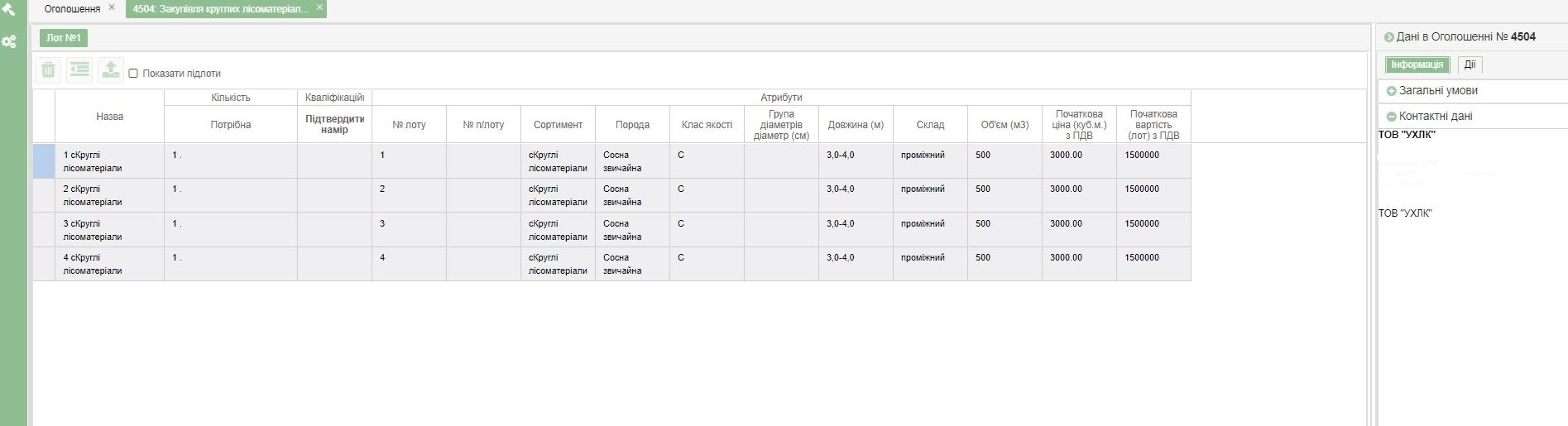Image resolution: width=1568 pixels, height=426 pixels.
Task: Click the Початкова ціна column header
Action: click(x=1078, y=125)
